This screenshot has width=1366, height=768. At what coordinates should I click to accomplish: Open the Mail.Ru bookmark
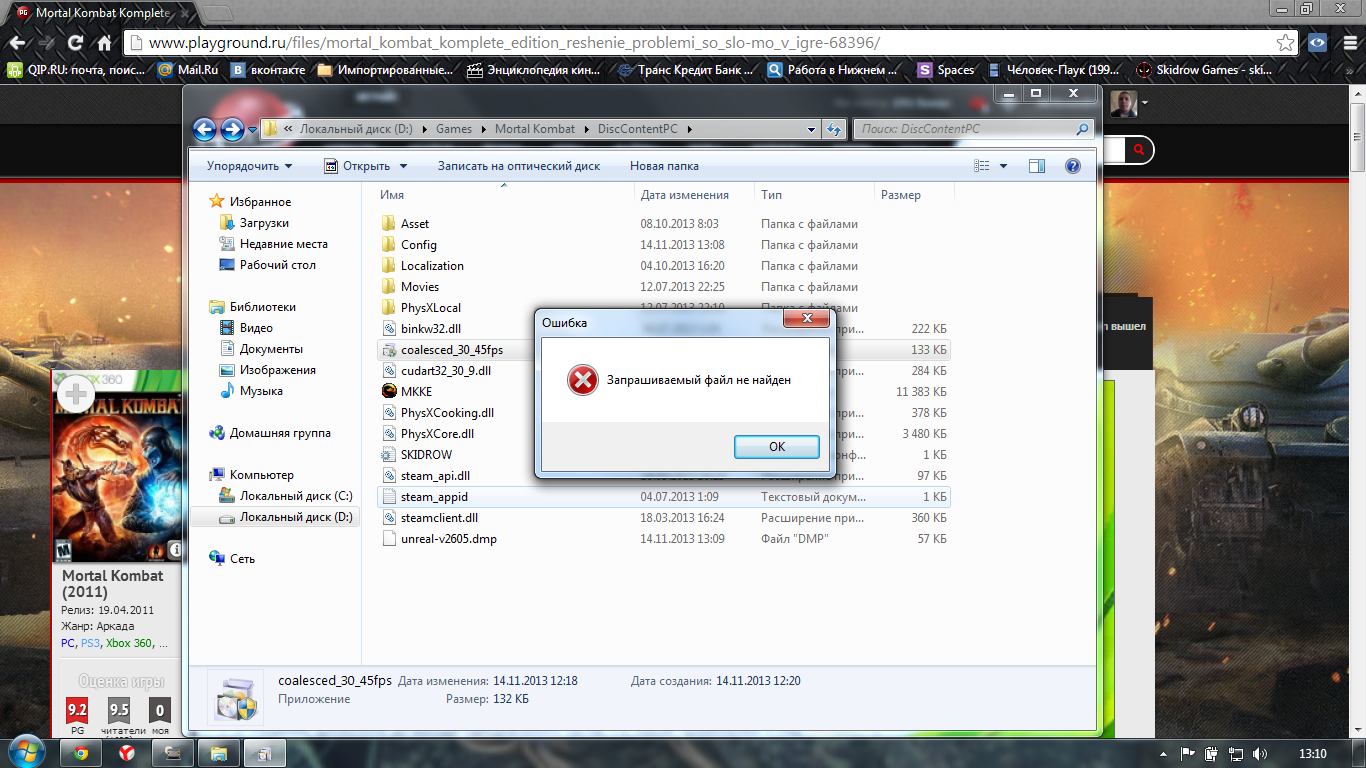[x=189, y=70]
